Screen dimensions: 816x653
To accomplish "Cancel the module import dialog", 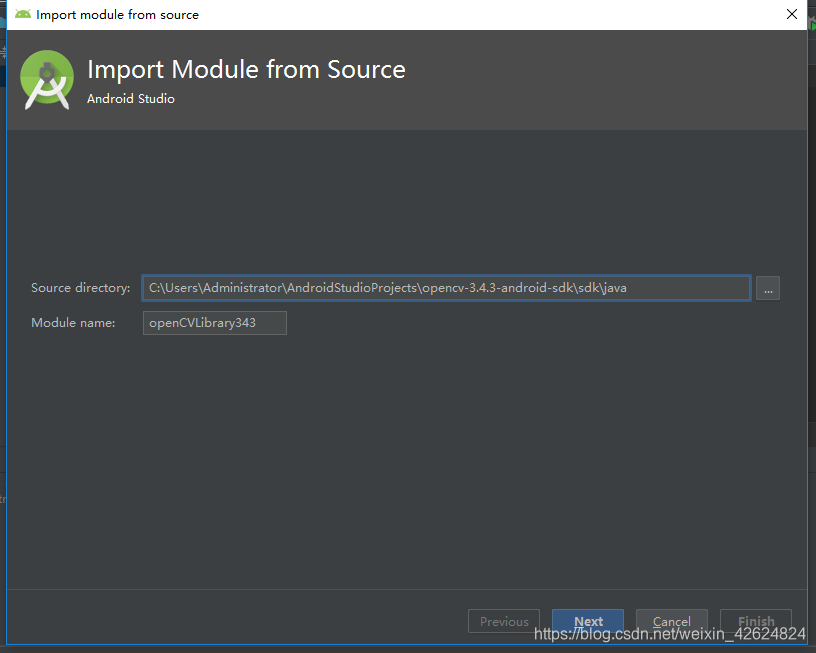I will coord(671,621).
